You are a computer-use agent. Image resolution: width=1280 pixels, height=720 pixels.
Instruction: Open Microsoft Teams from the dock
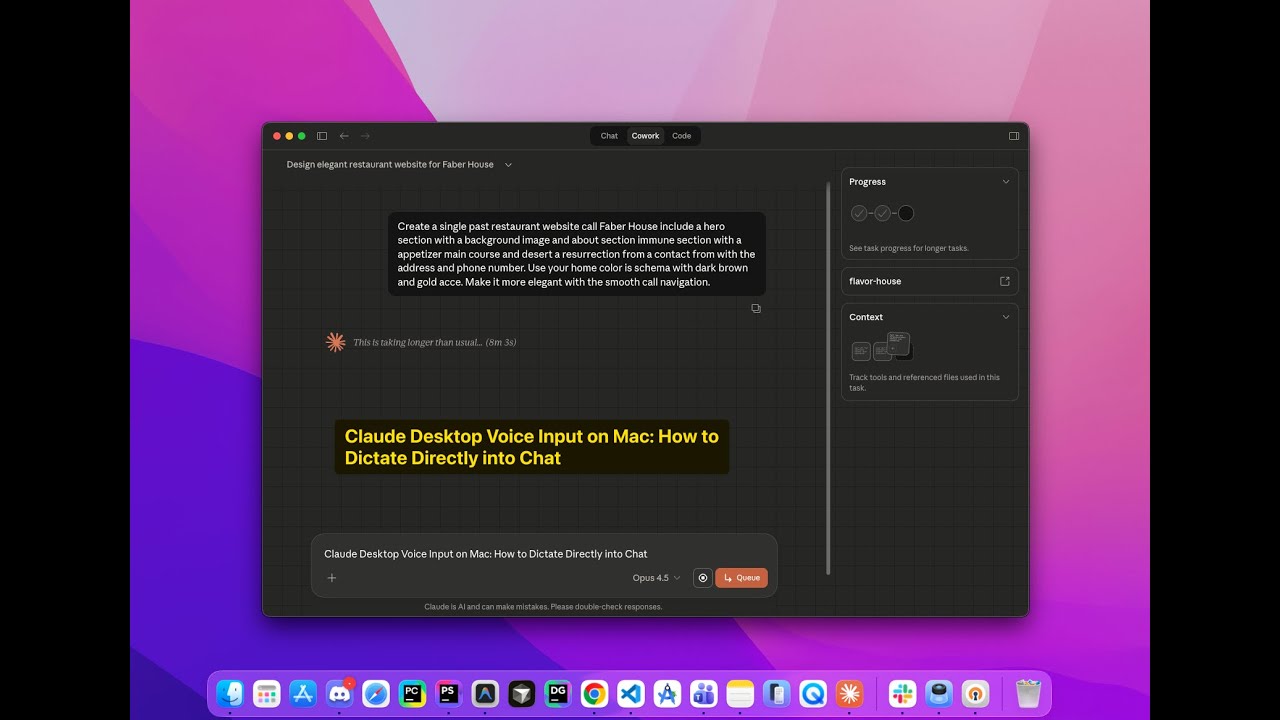703,693
